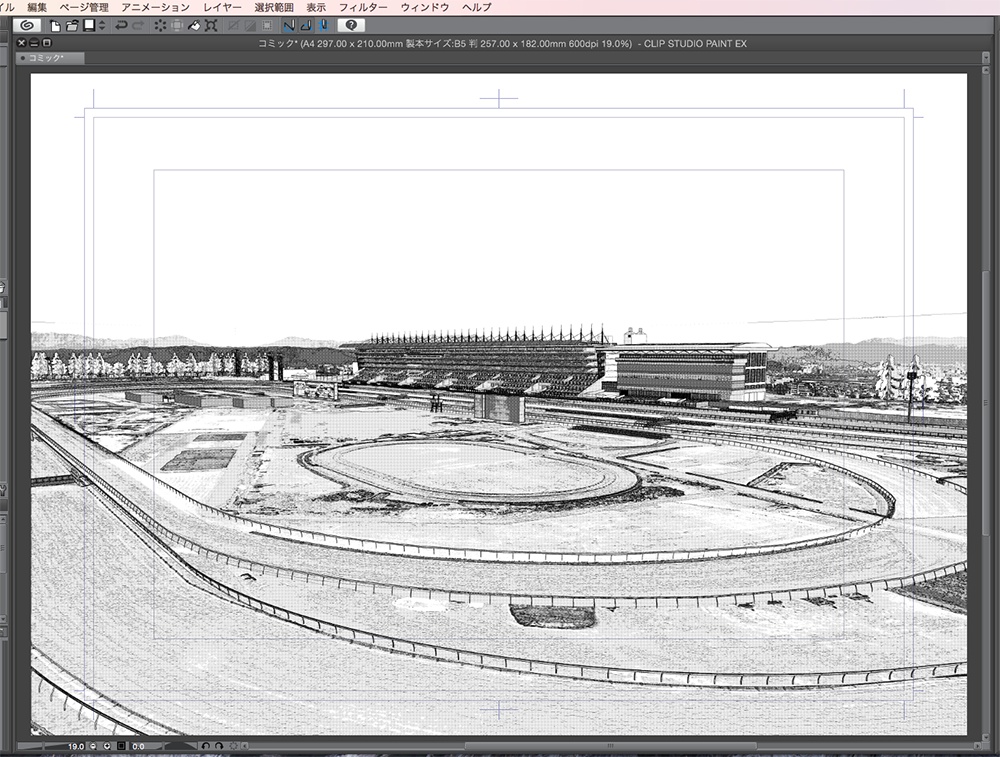Open the ウィンドウ menu
Viewport: 1000px width, 757px height.
point(425,7)
